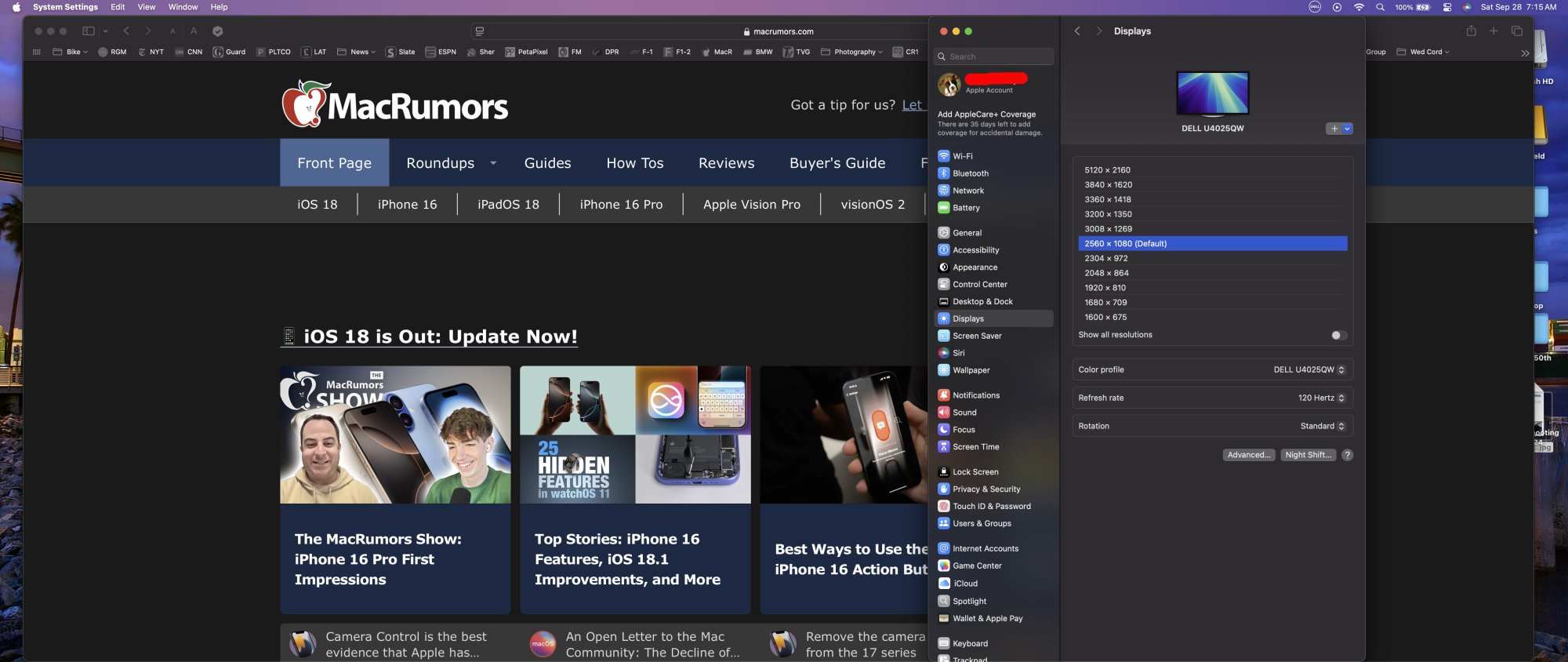
Task: Click Safari's privacy shield icon
Action: [x=218, y=31]
